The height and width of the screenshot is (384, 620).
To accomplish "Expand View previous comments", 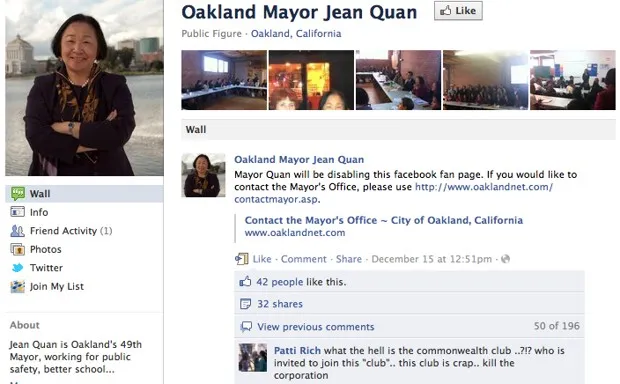I will tap(316, 327).
